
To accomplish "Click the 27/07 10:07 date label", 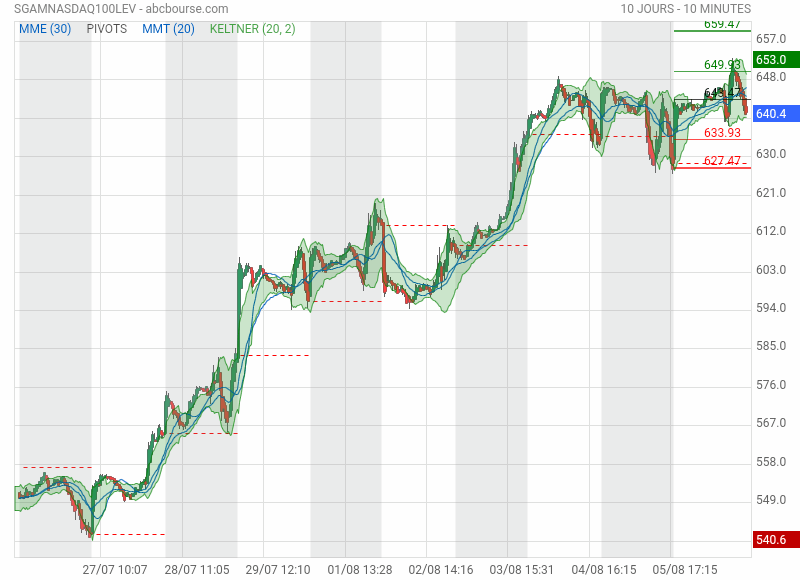I will pos(115,570).
